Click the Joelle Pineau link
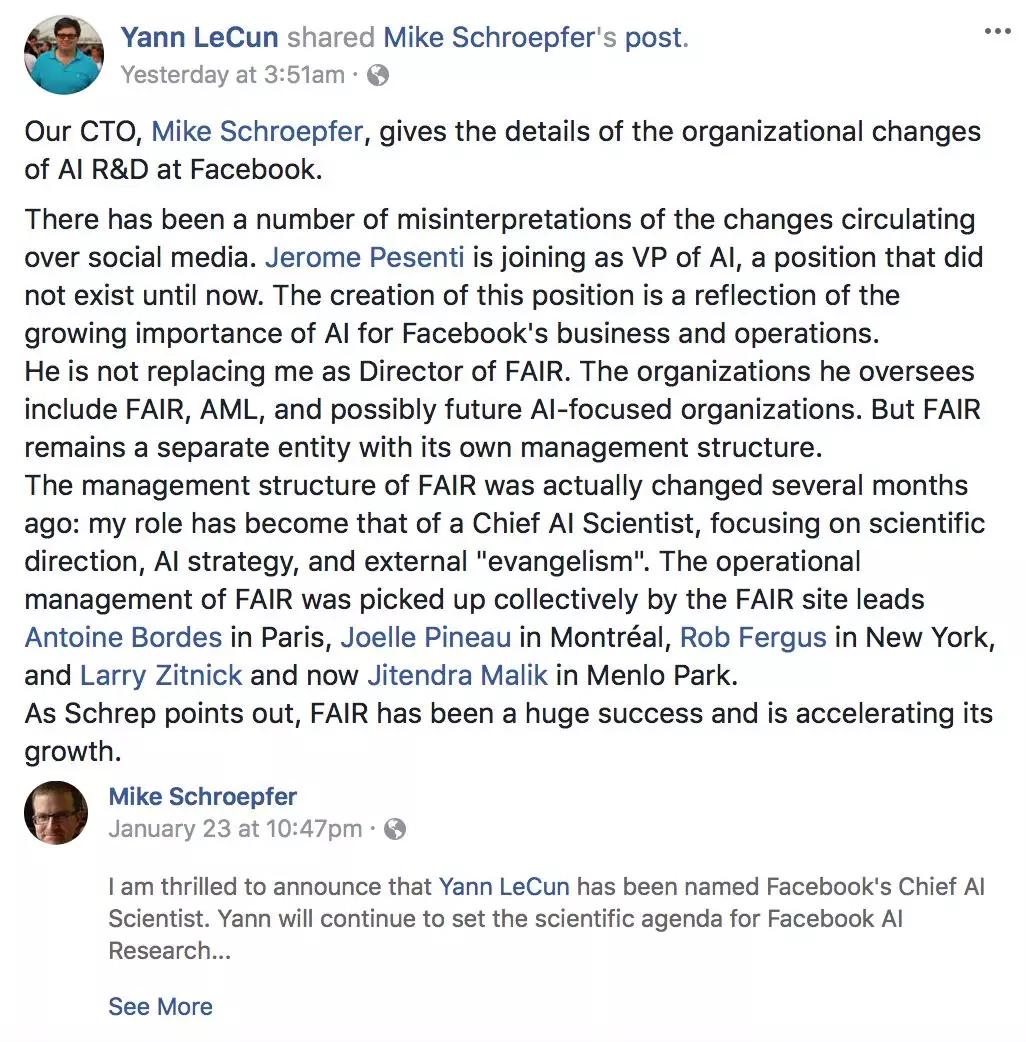Image resolution: width=1026 pixels, height=1042 pixels. pos(426,637)
